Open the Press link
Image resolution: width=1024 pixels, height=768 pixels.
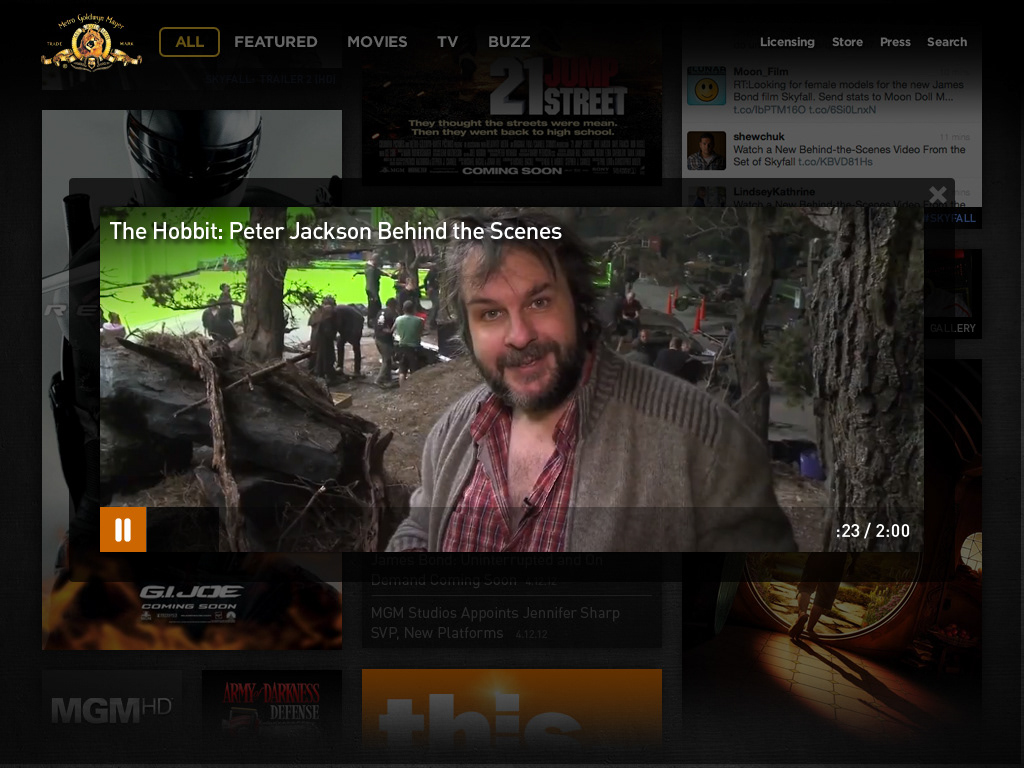(895, 42)
